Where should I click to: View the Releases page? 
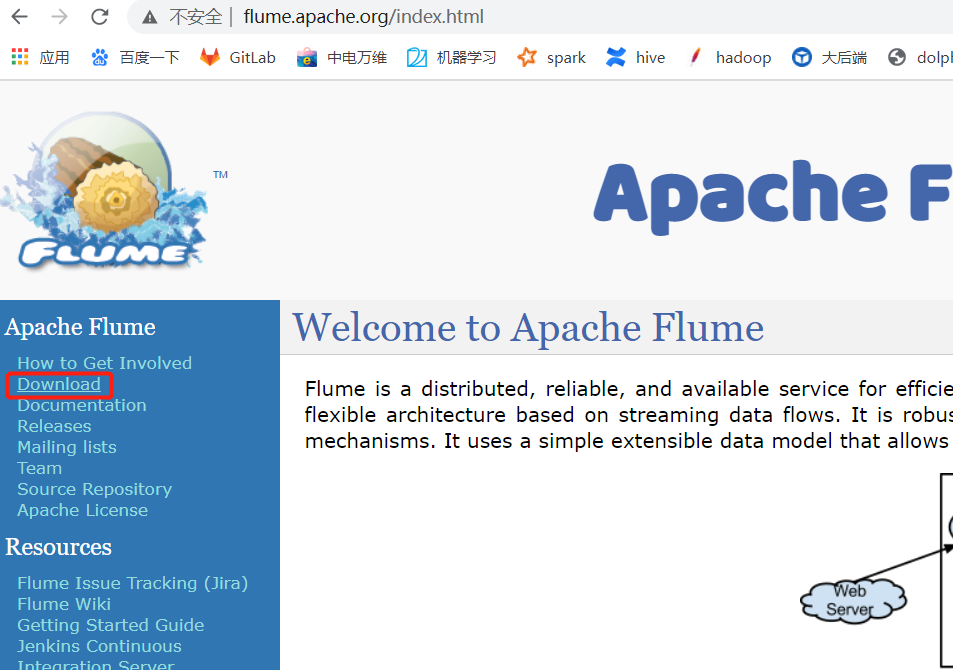tap(53, 426)
